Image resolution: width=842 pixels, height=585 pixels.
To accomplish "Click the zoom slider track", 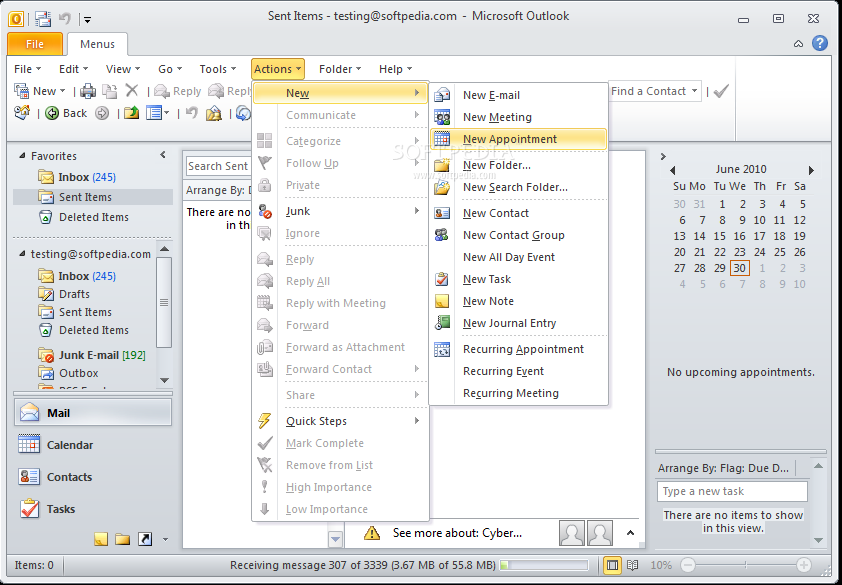I will tap(746, 565).
